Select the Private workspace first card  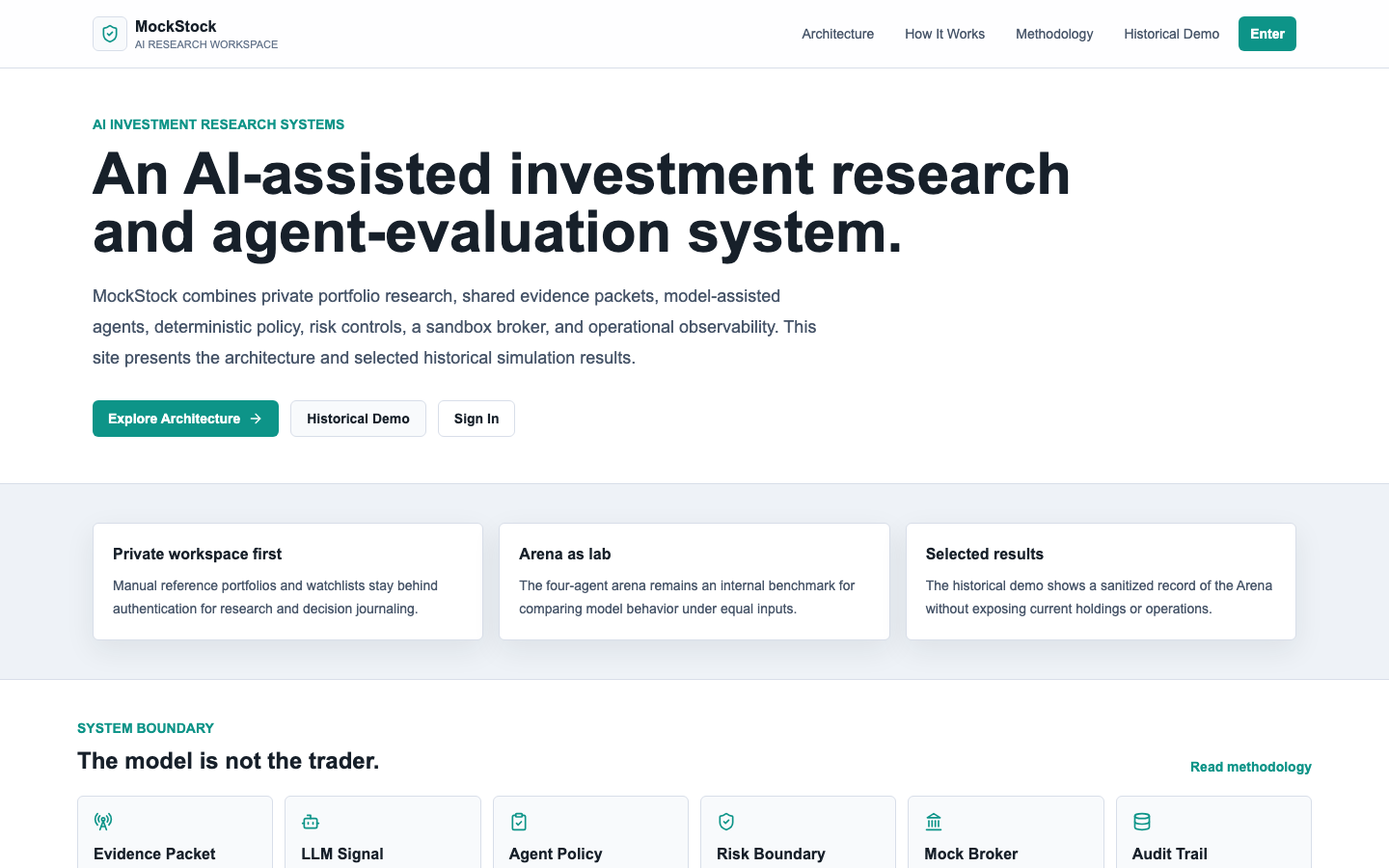[287, 582]
